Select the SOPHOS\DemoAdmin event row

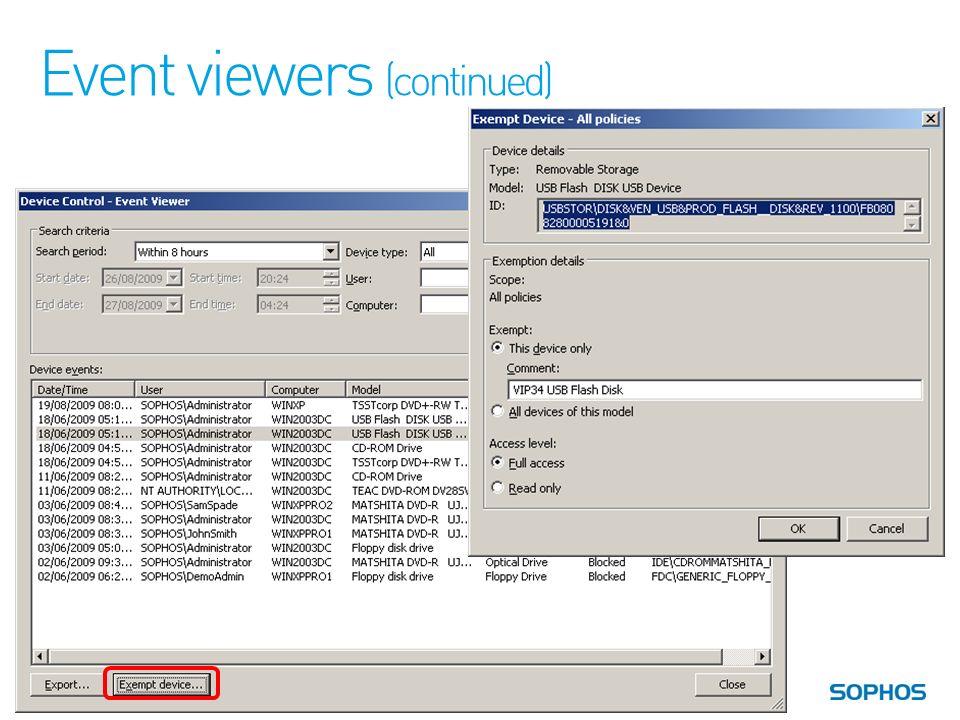[x=402, y=576]
